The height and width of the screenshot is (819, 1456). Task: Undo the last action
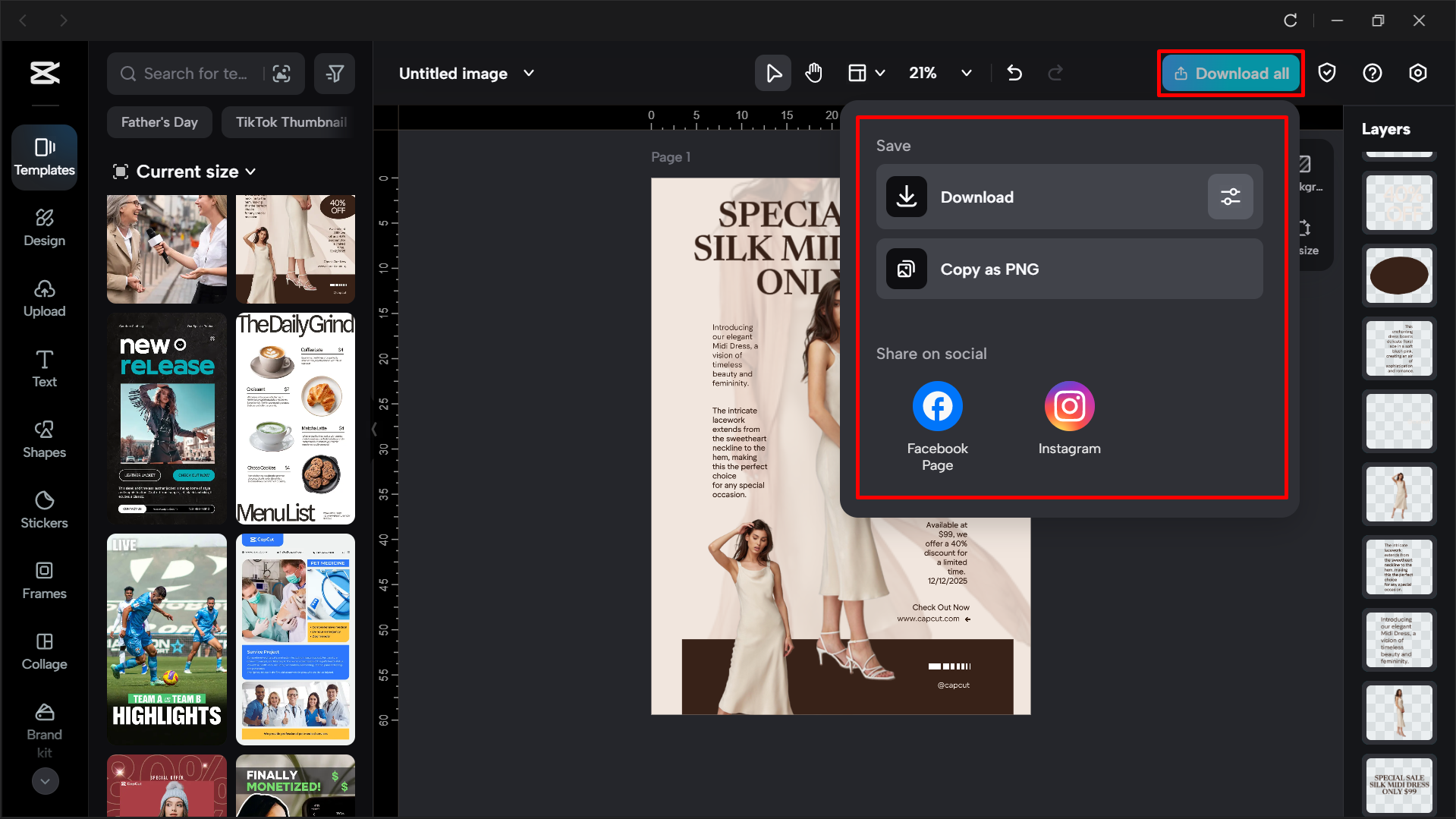[1015, 73]
